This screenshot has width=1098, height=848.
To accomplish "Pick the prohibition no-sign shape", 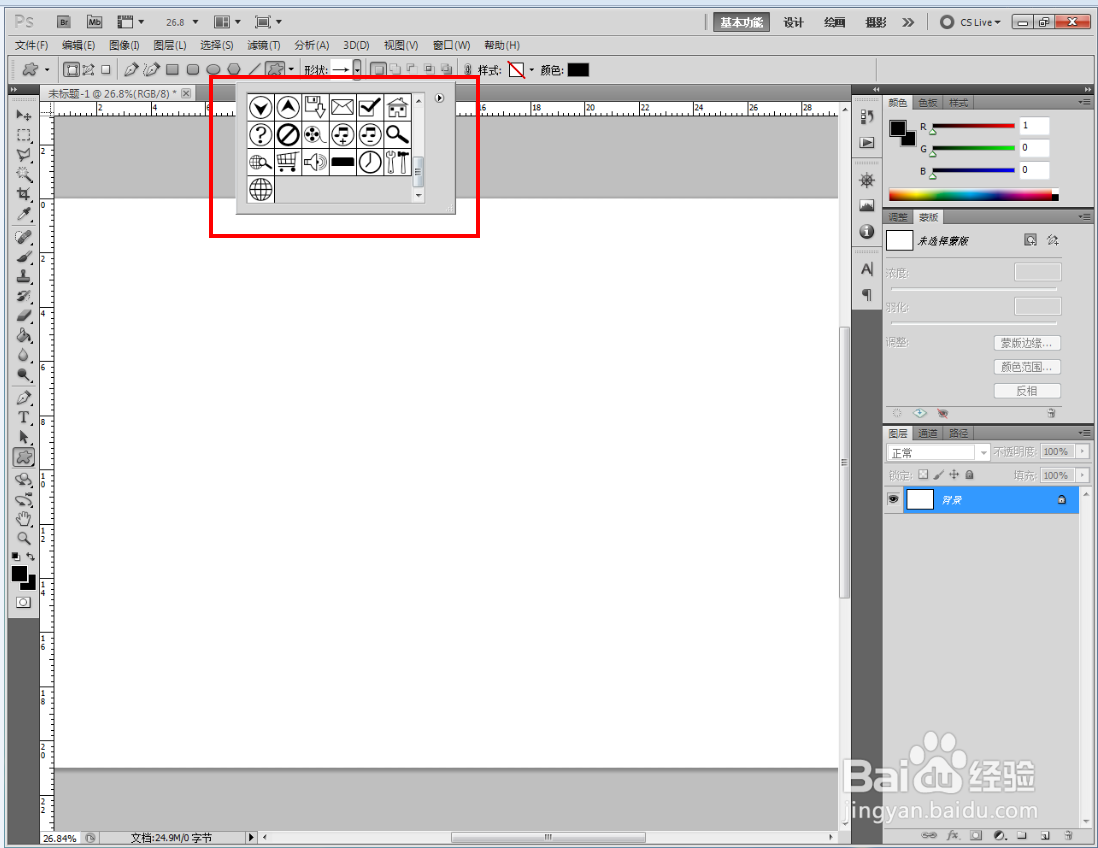I will pyautogui.click(x=287, y=134).
